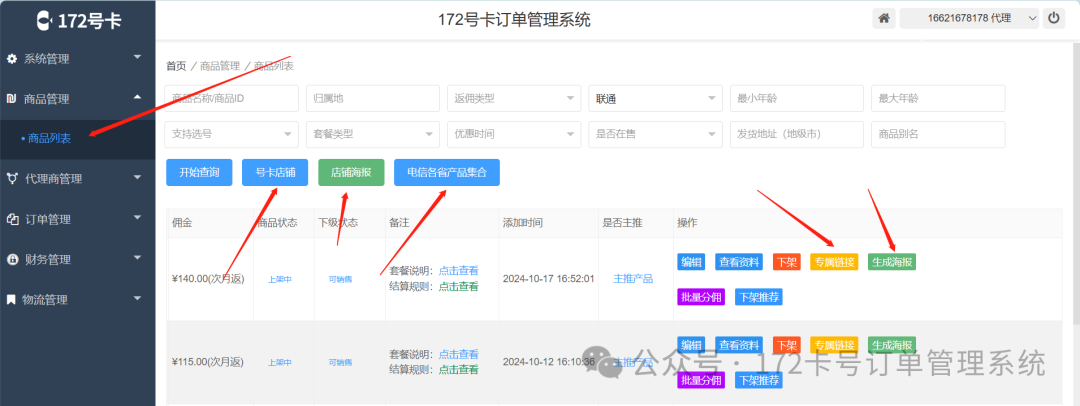This screenshot has width=1080, height=406.
Task: Select 商品列表 in the sidebar
Action: click(x=49, y=139)
